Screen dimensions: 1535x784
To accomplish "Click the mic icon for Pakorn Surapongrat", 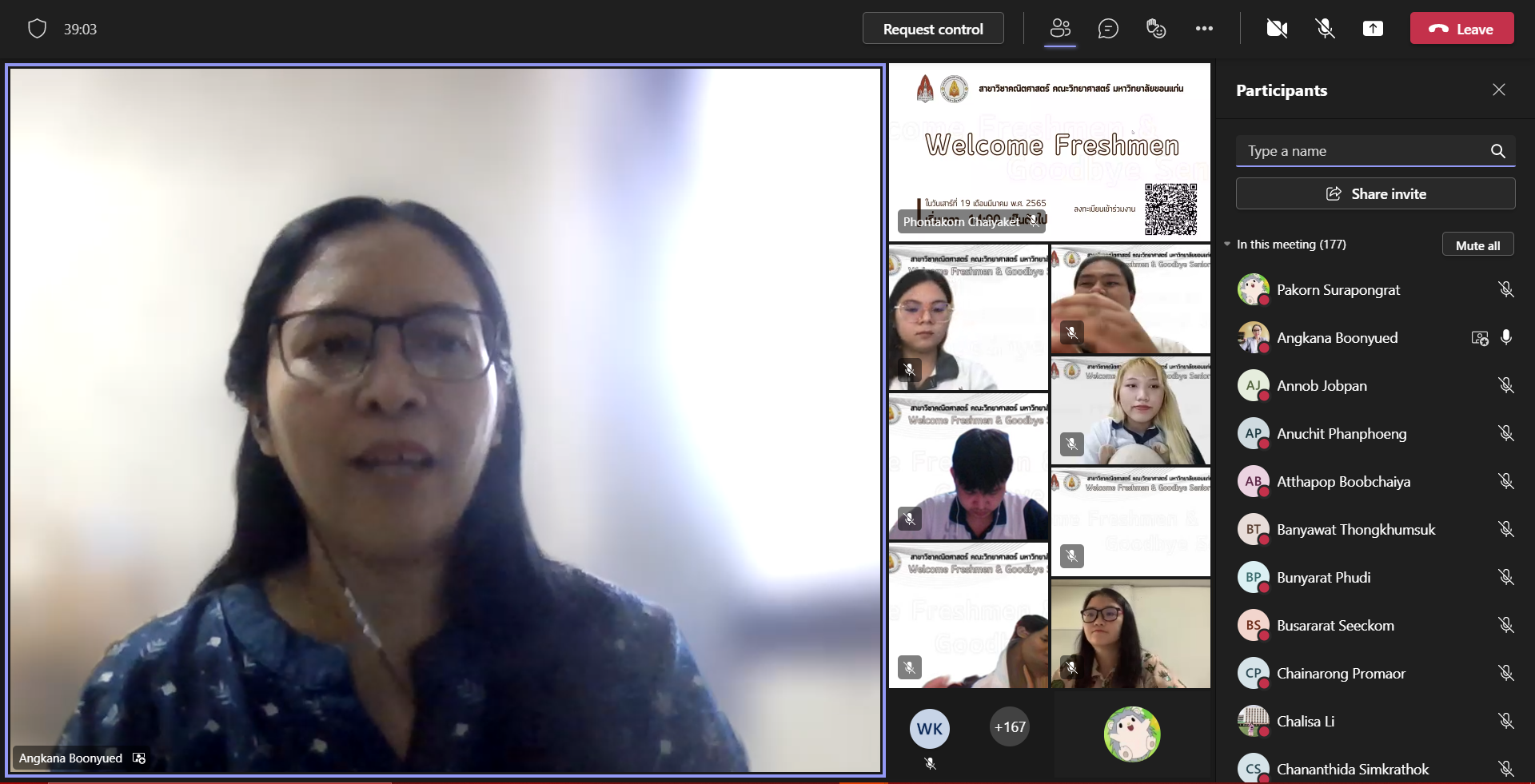I will [x=1506, y=289].
